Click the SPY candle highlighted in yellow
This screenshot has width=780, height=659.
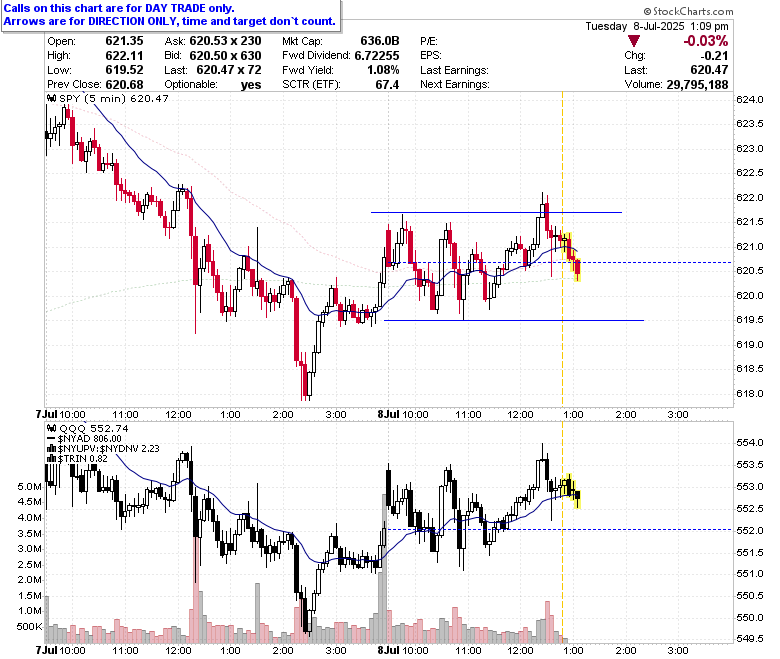pos(572,257)
